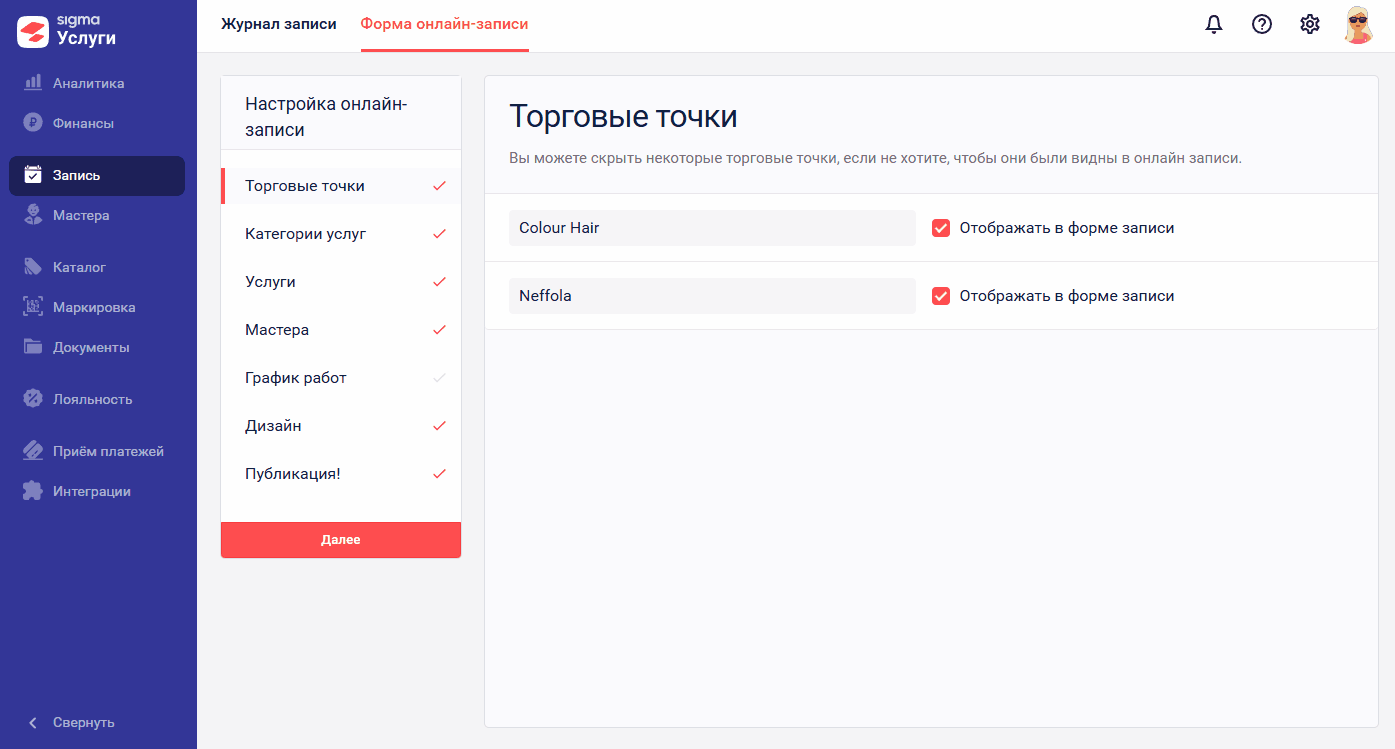Open Аналитика in the sidebar
The image size is (1395, 749).
coord(97,83)
